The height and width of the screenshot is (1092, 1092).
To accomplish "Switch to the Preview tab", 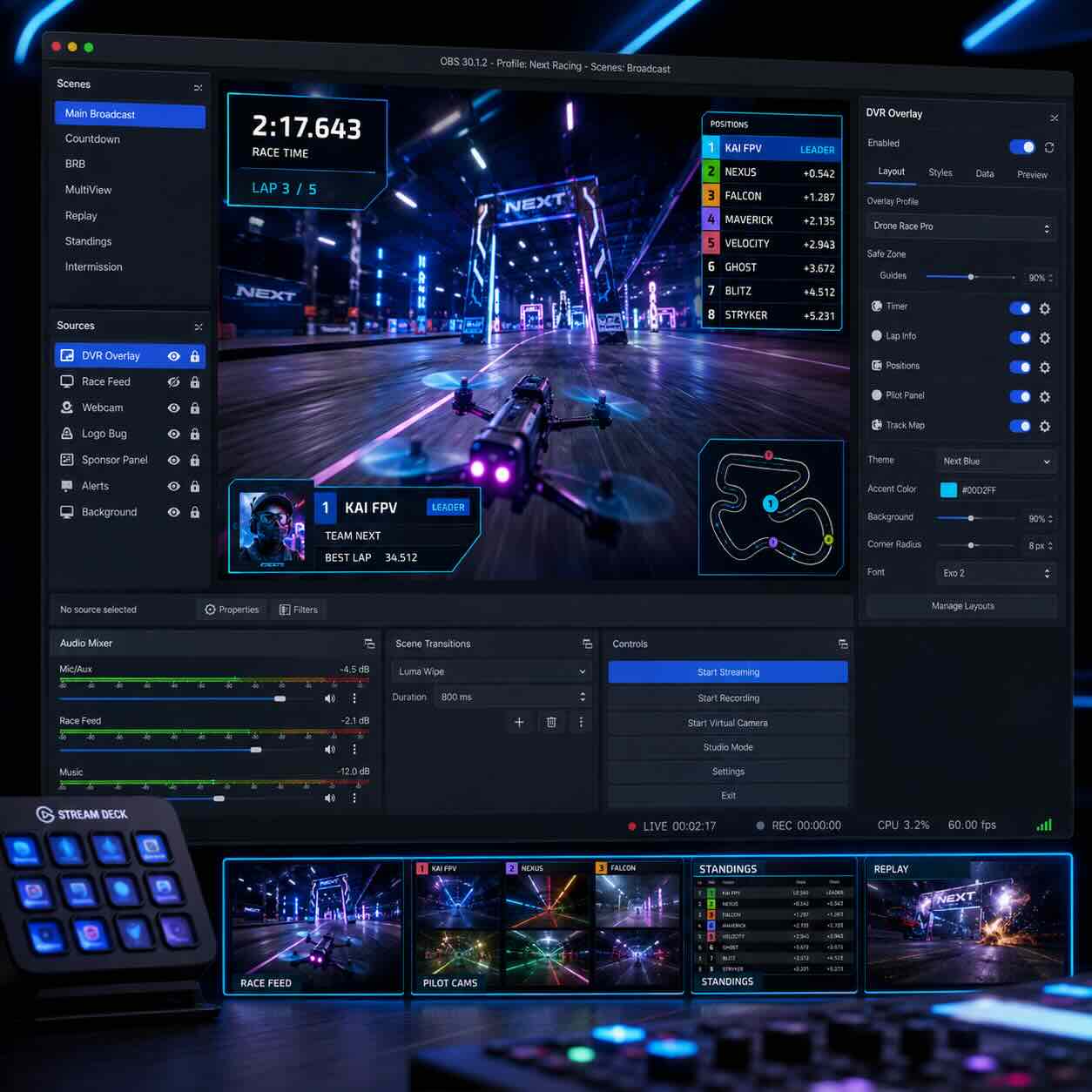I will 1032,174.
